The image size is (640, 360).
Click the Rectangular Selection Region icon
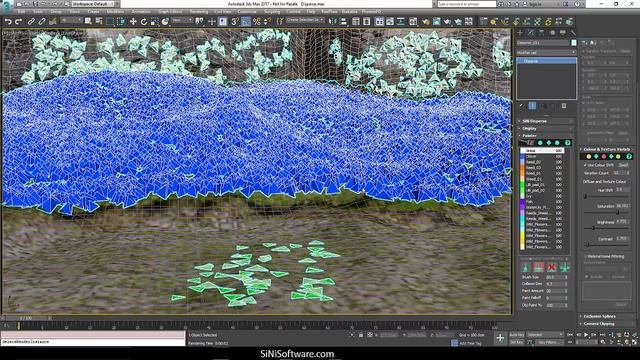(110, 21)
